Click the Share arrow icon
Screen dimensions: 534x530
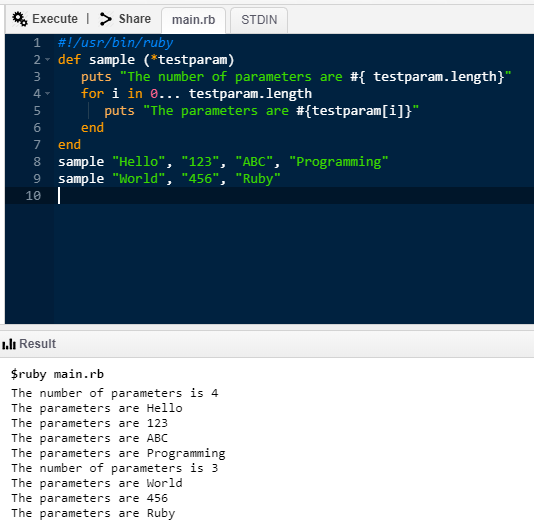pyautogui.click(x=106, y=19)
